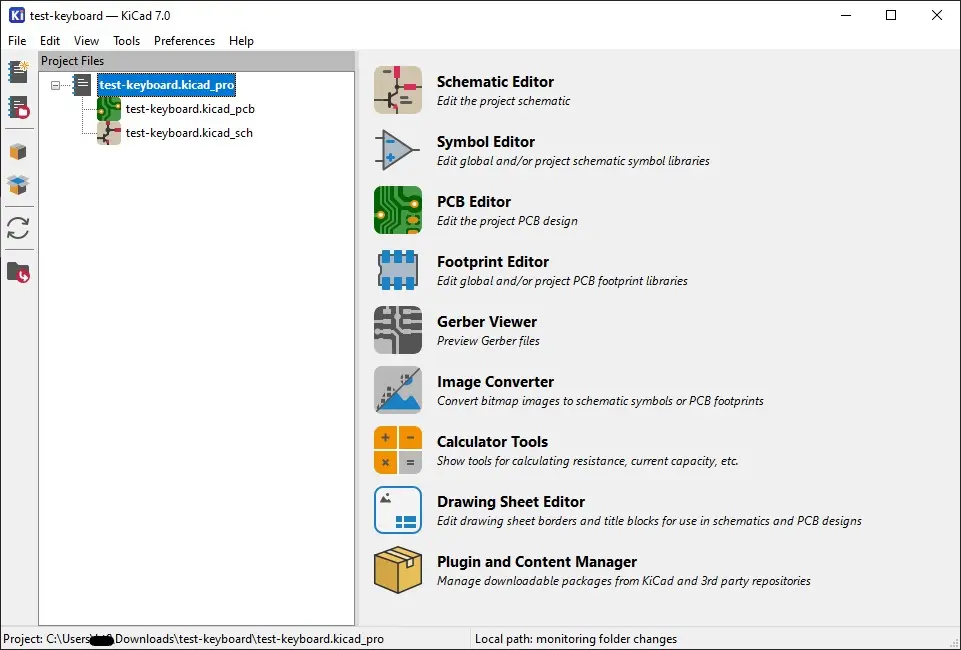The width and height of the screenshot is (961, 650).
Task: Open the Plugin and Content Manager icon
Action: coord(398,570)
